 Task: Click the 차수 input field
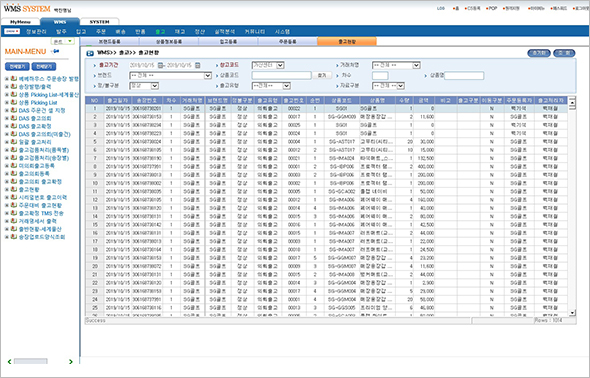point(380,76)
